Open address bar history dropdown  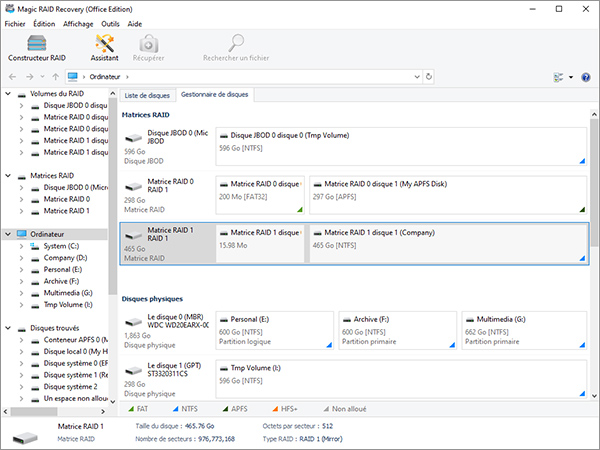[x=417, y=77]
